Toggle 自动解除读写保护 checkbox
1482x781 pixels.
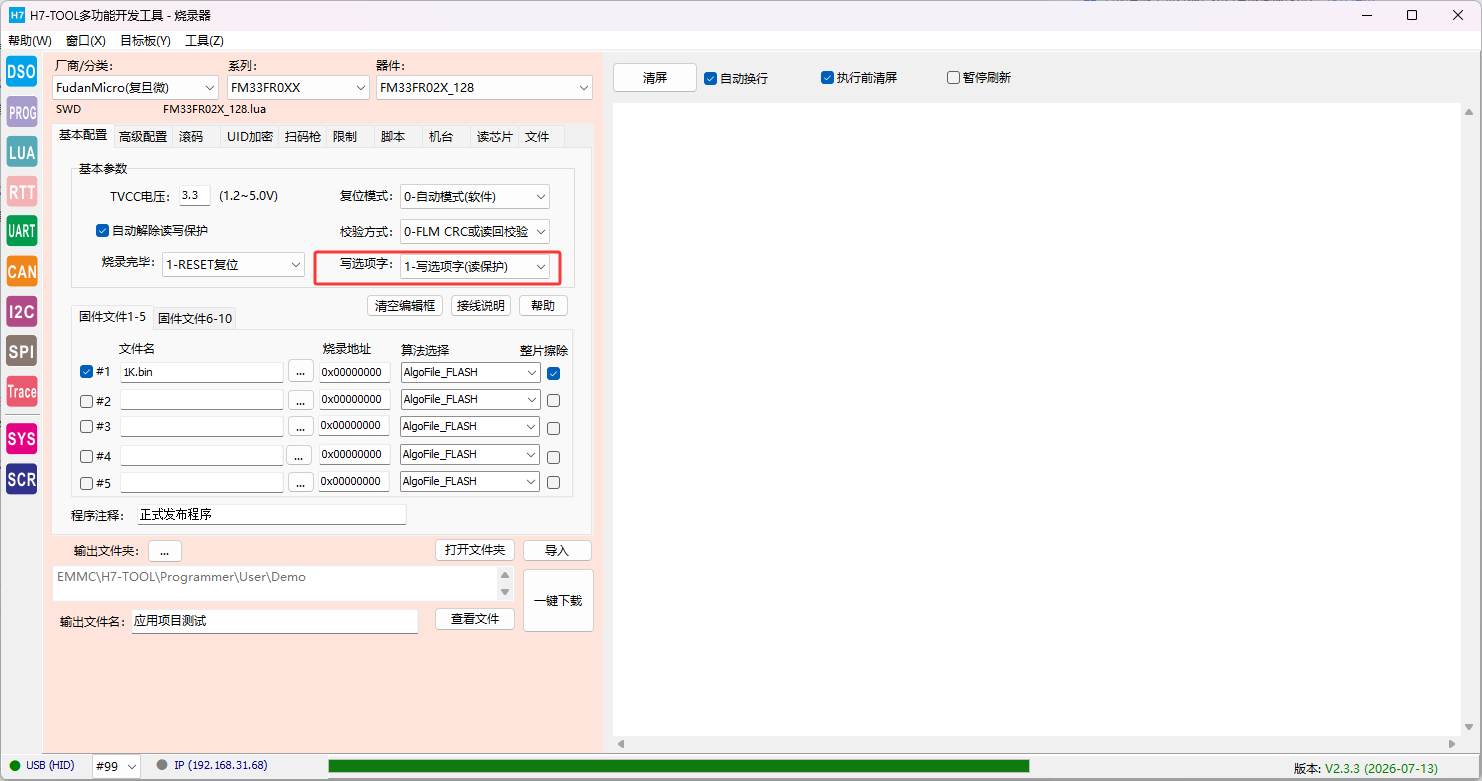102,231
